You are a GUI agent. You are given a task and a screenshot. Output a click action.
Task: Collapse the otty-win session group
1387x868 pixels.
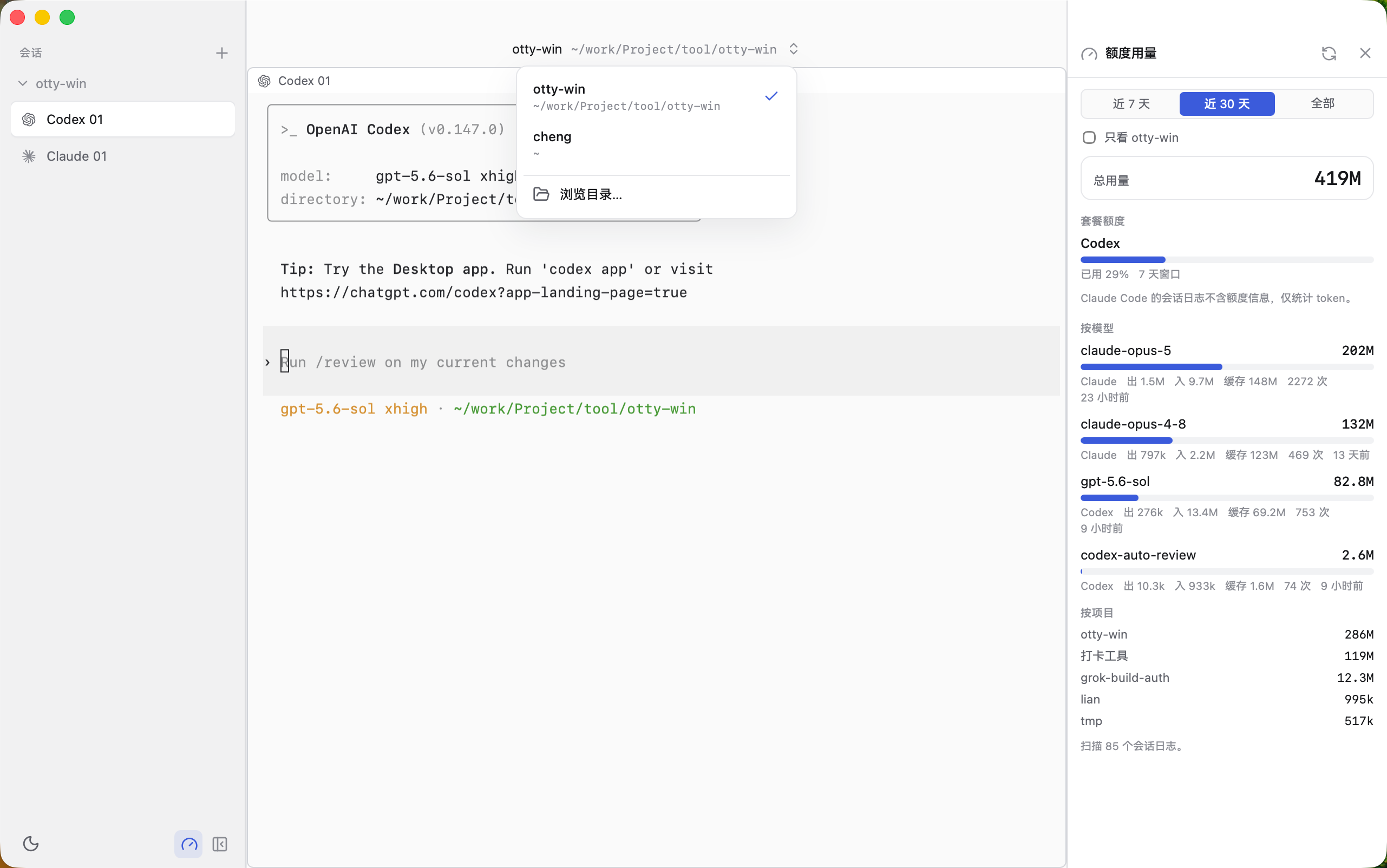coord(22,83)
